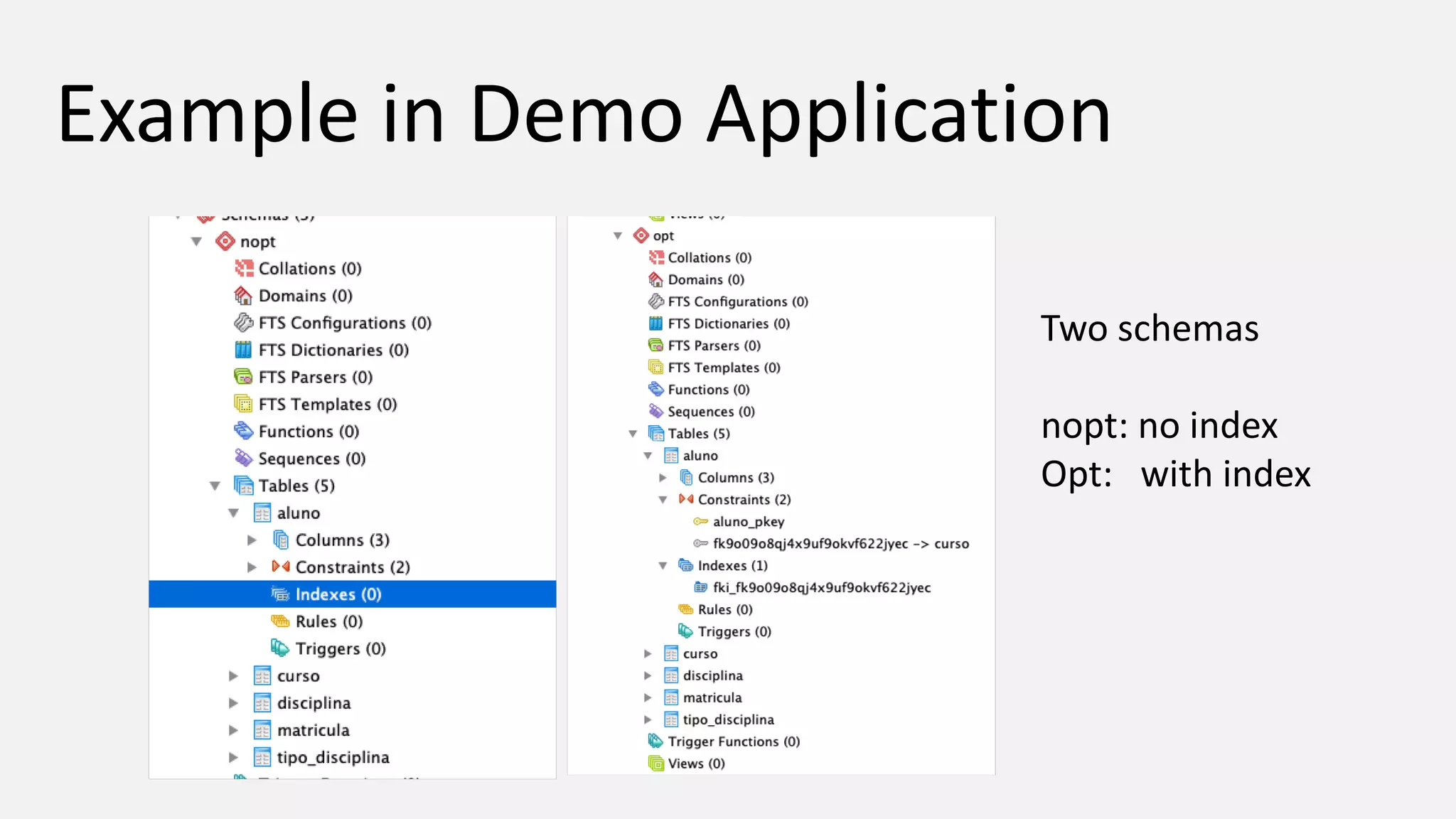This screenshot has height=819, width=1456.
Task: Select 'fk9o09o8qj4x9uf9okvf622jyec -> curso' constraint
Action: [x=841, y=544]
